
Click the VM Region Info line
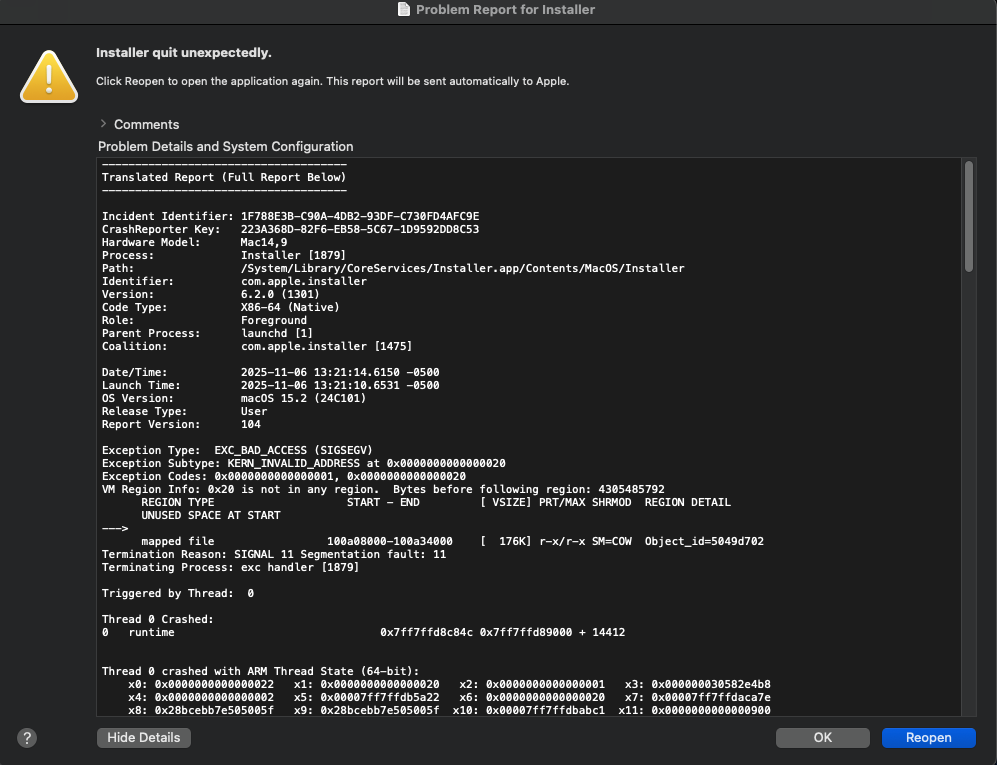point(383,490)
